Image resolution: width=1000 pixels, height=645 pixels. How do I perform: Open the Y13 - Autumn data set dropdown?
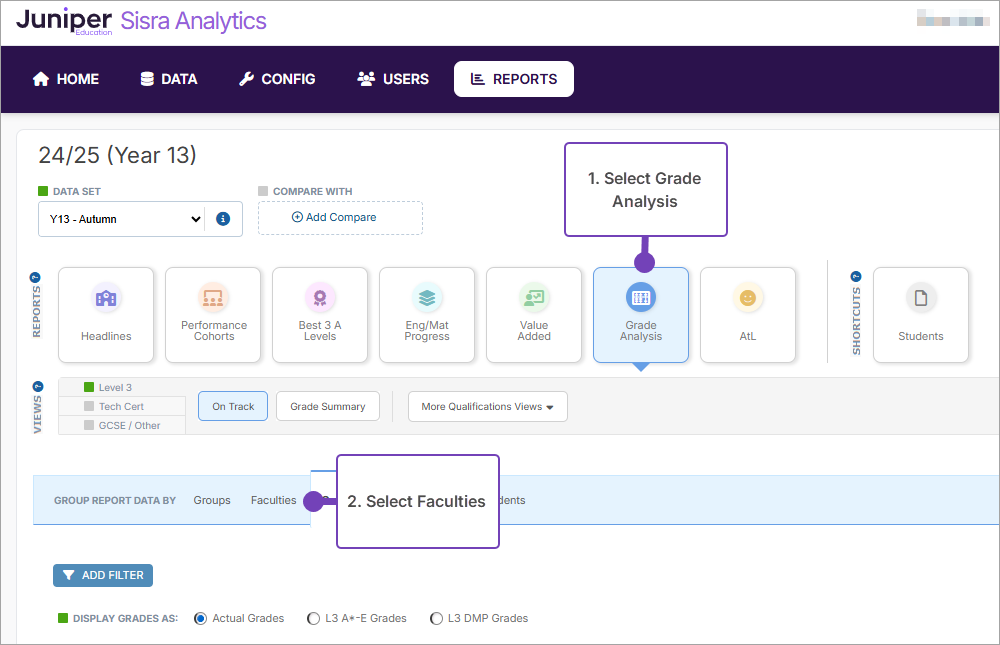[120, 218]
